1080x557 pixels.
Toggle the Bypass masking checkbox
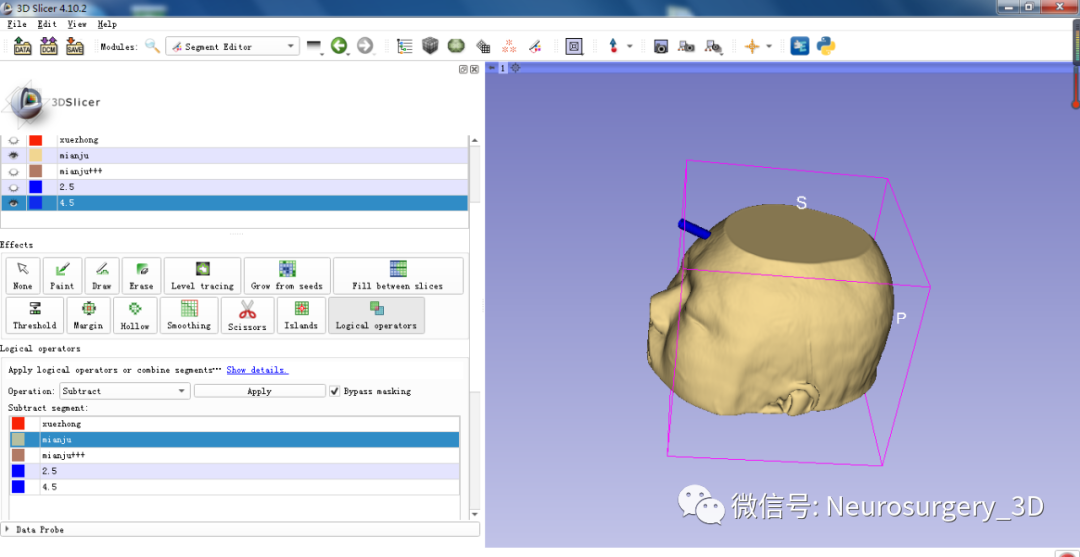tap(335, 391)
